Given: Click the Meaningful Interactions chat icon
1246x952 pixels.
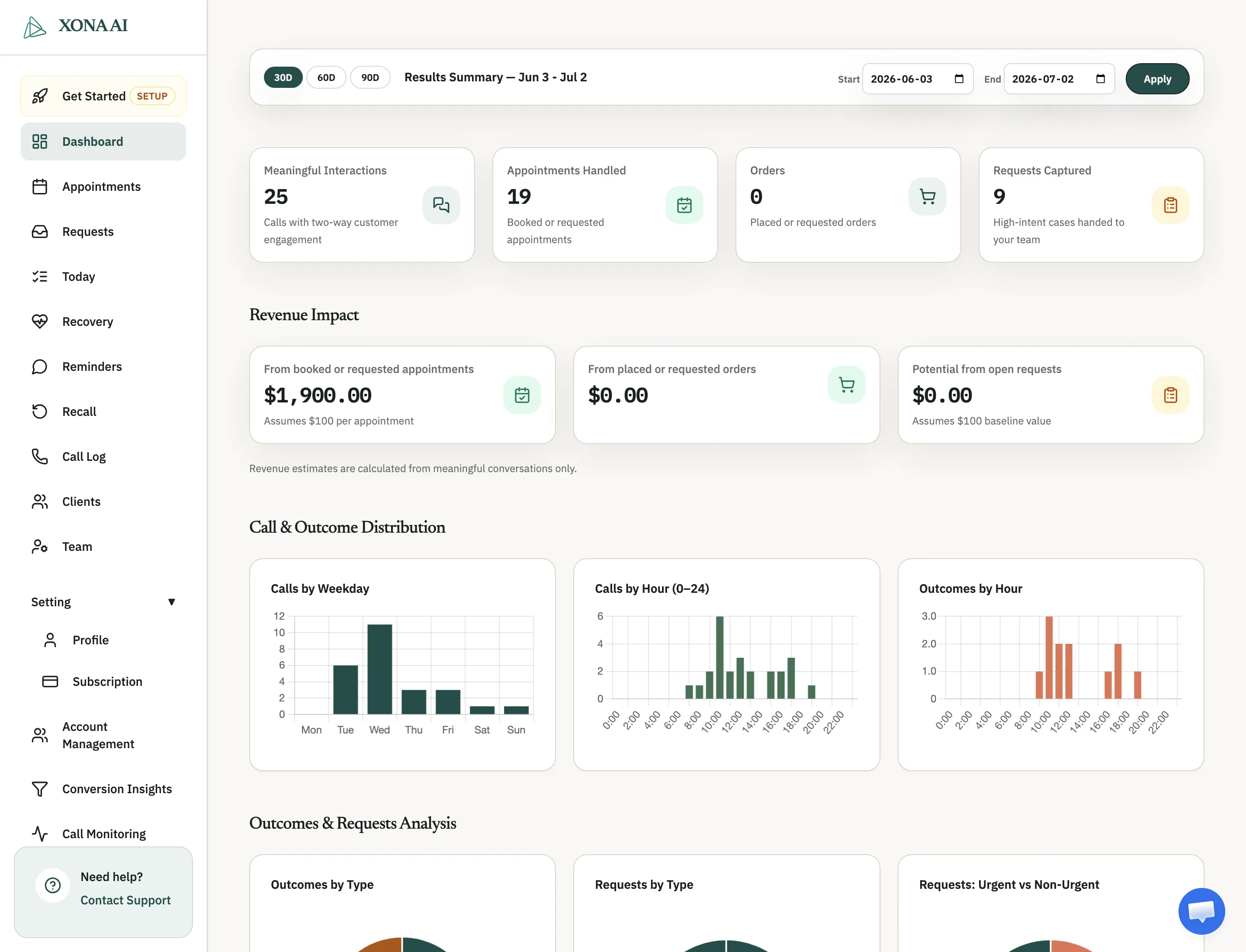Looking at the screenshot, I should pos(441,205).
